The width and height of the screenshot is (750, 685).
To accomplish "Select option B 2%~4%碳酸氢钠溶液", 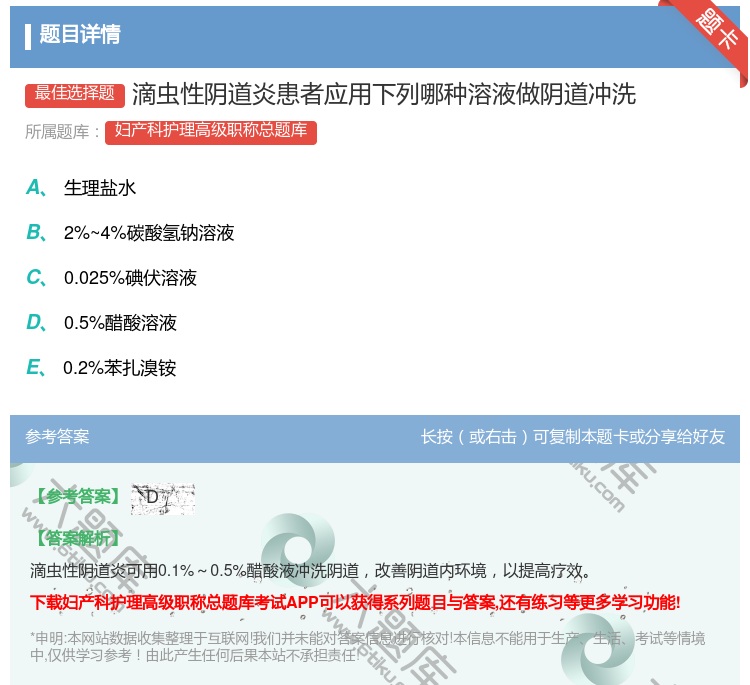I will click(130, 233).
